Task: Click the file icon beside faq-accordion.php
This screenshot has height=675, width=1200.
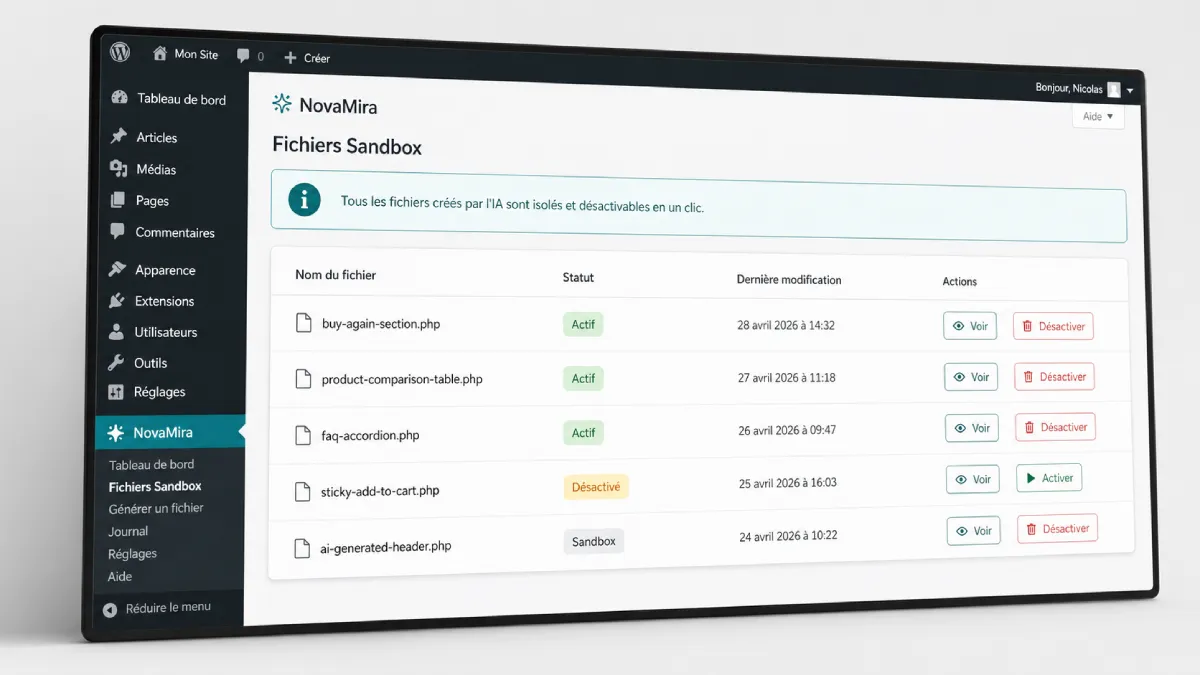Action: pos(303,434)
